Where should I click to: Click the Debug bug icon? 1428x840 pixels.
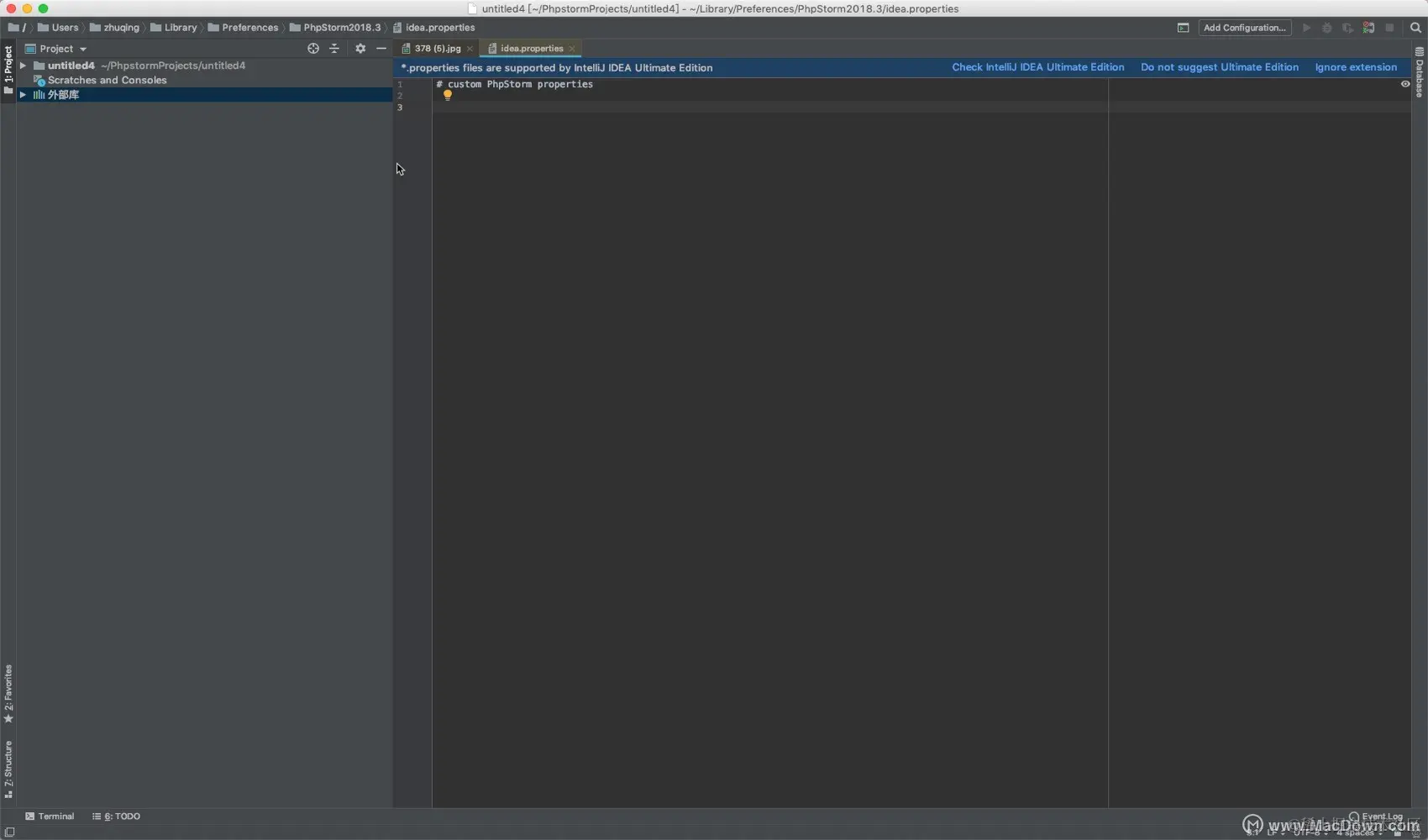[1327, 28]
